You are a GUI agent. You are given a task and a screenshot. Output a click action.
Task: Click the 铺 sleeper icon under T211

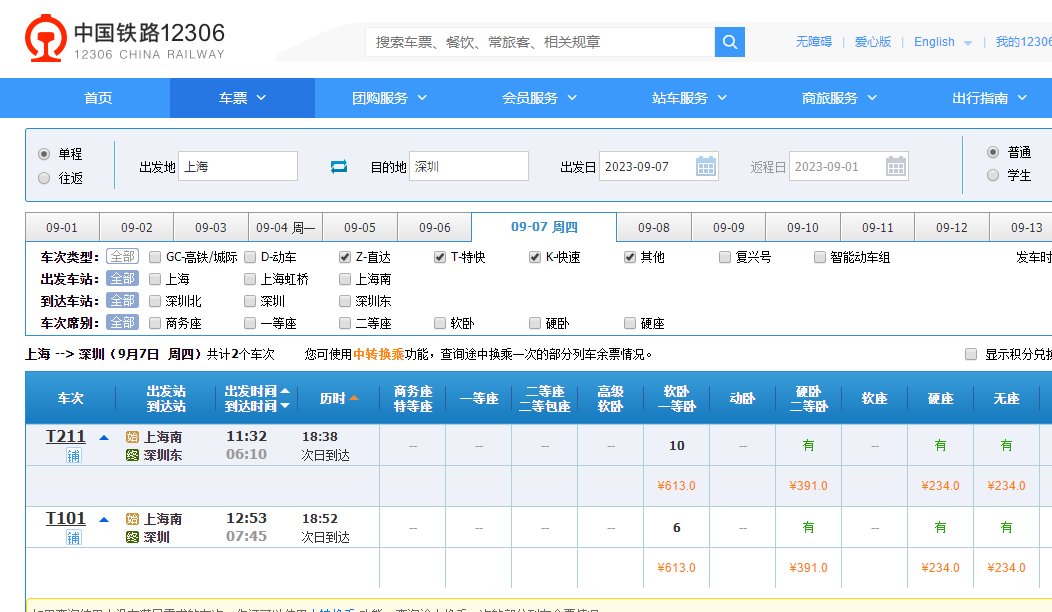74,456
